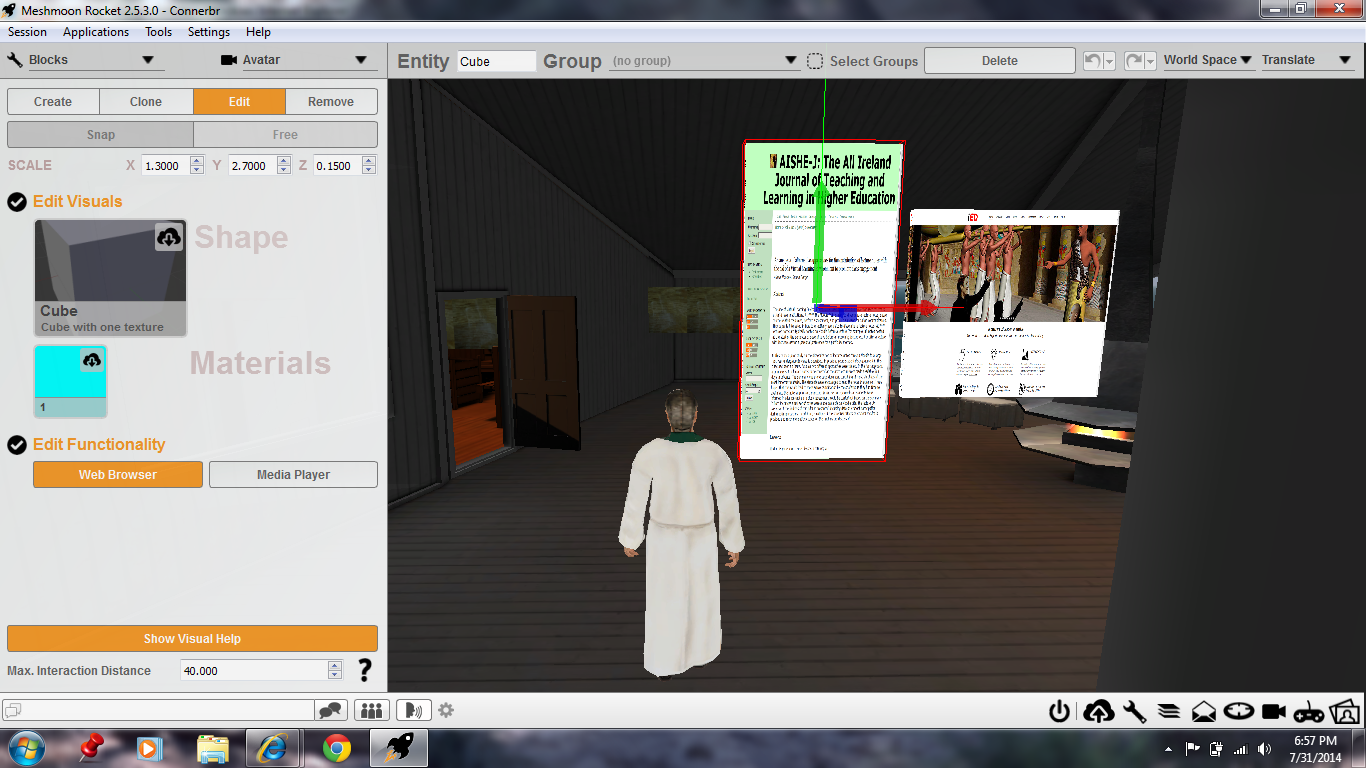
Task: Expand the redo history dropdown arrow
Action: tap(1150, 61)
